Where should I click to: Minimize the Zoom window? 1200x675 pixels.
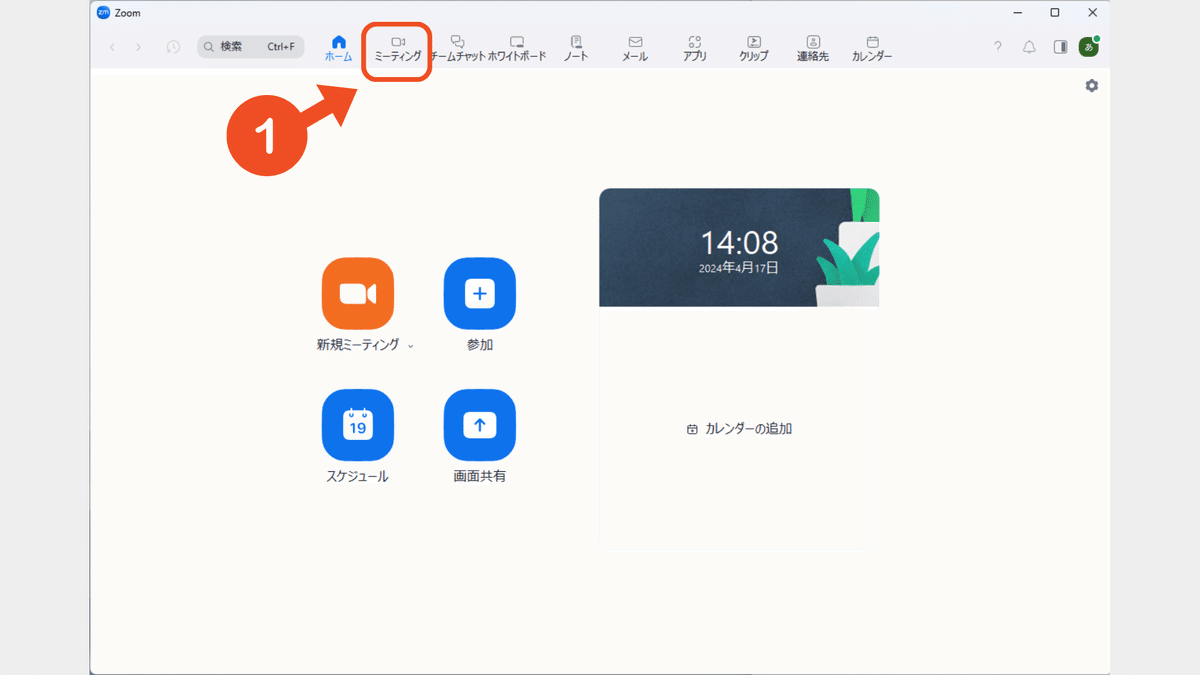click(x=1018, y=13)
